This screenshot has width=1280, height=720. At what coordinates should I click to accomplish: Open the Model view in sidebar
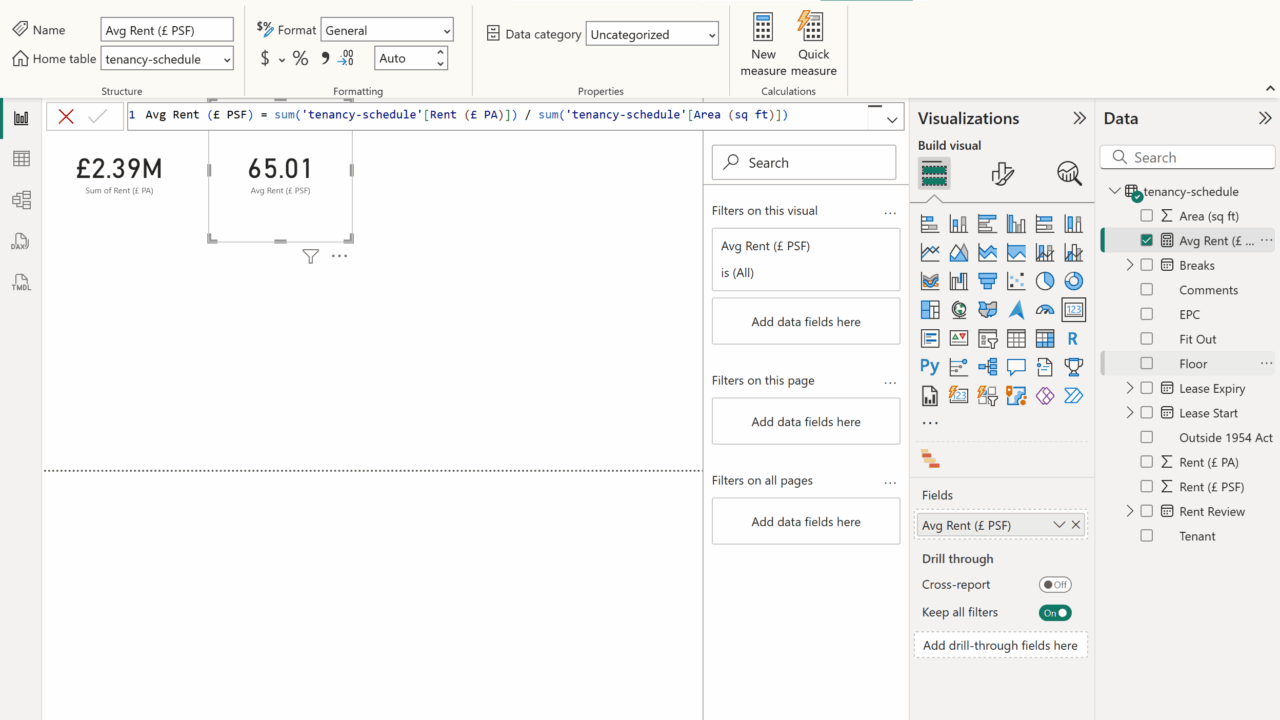click(21, 200)
